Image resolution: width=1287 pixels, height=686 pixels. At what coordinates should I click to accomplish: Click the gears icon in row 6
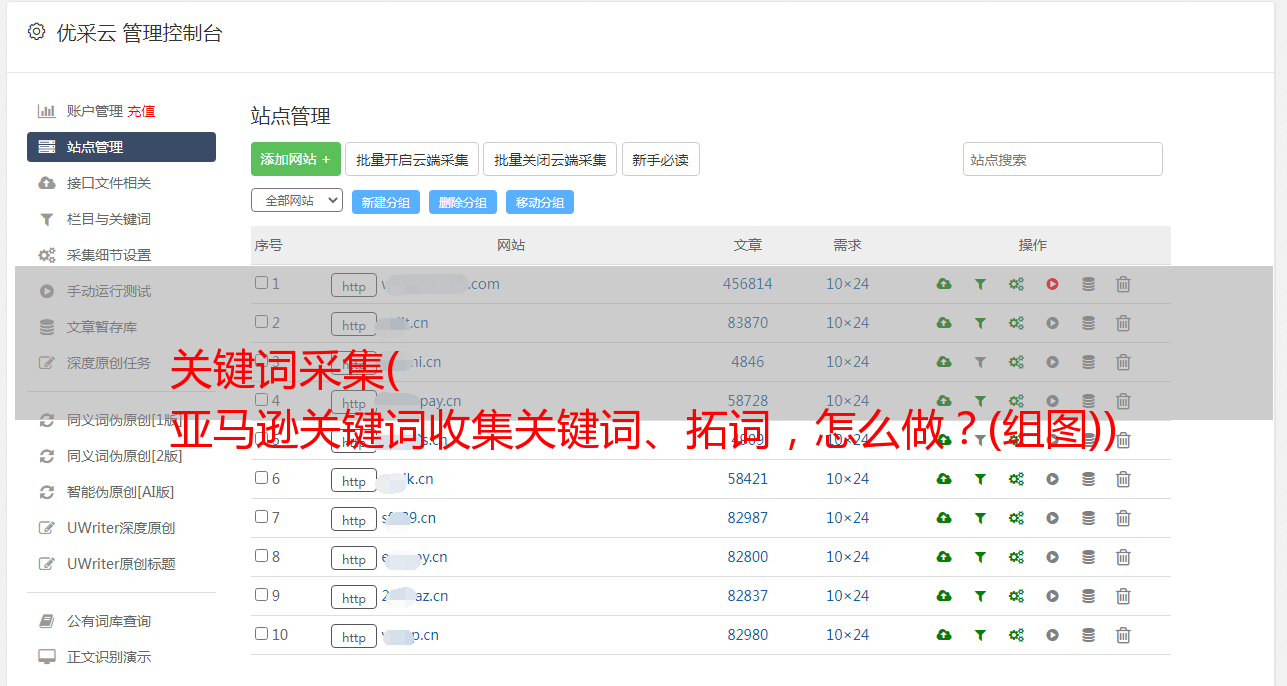pos(1016,479)
